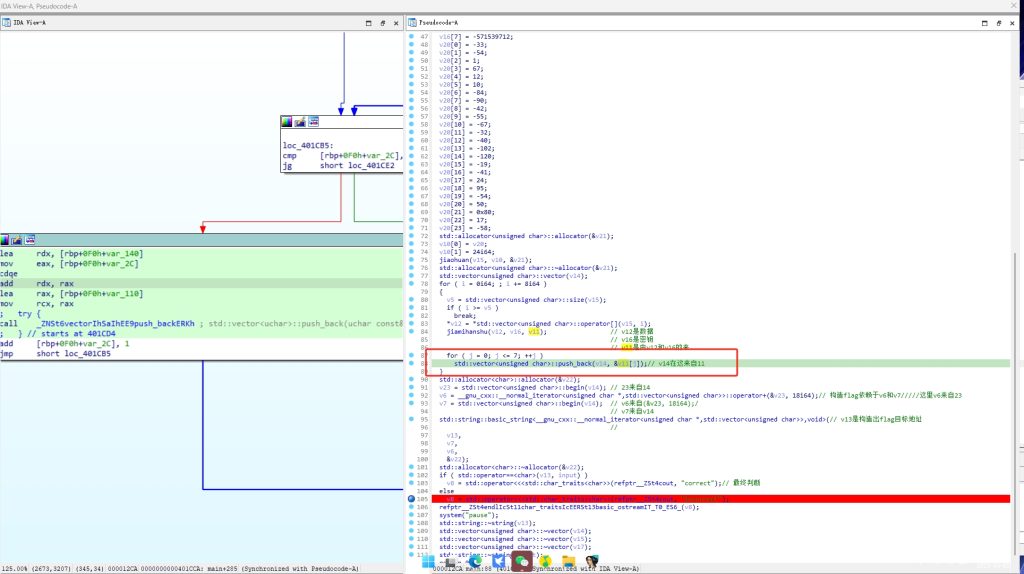The width and height of the screenshot is (1024, 574).
Task: Click group-nodes icon on loc_401CB5 node
Action: pyautogui.click(x=313, y=121)
